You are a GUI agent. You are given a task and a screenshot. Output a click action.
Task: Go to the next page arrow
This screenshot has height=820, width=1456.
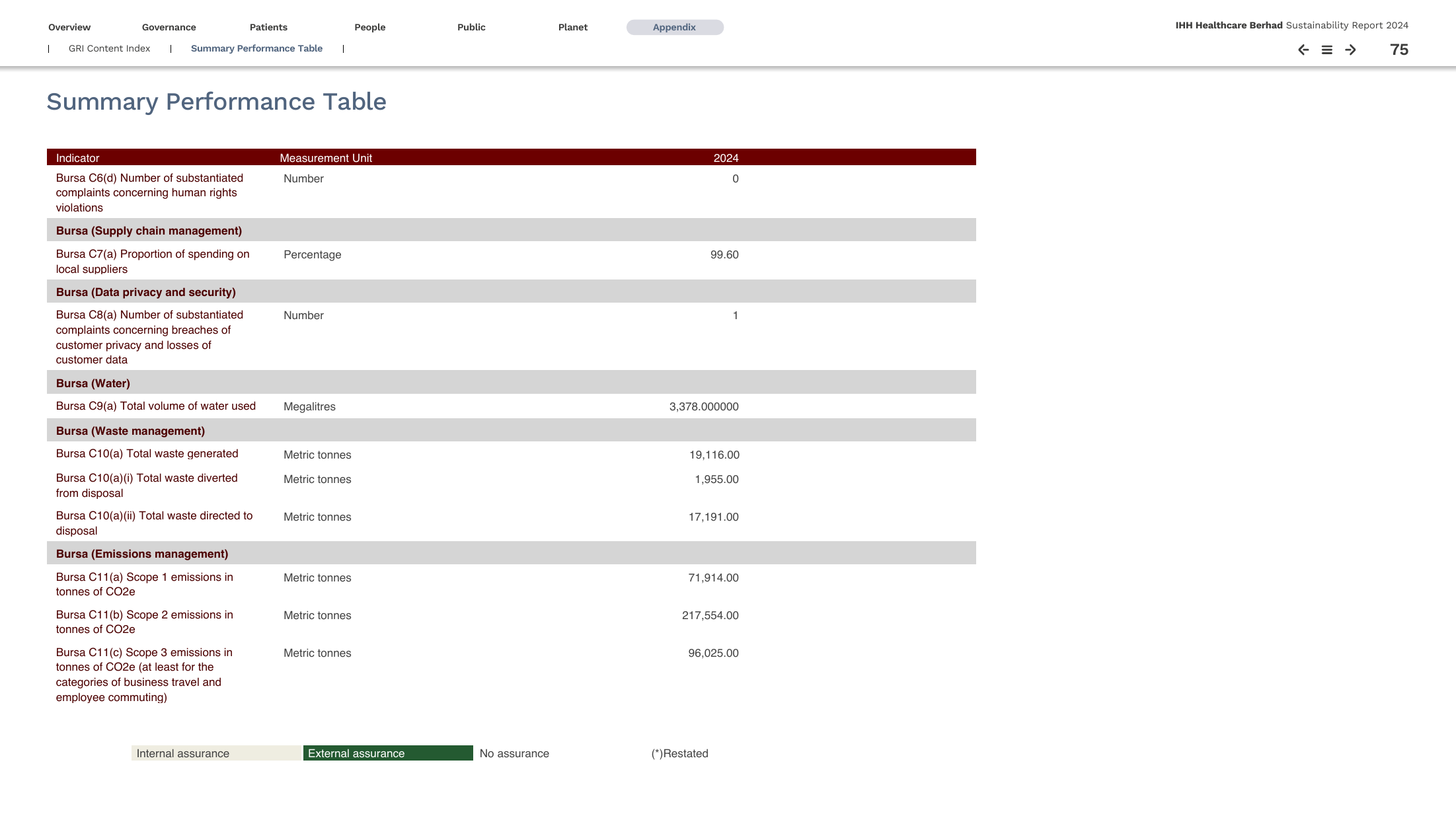(x=1350, y=50)
